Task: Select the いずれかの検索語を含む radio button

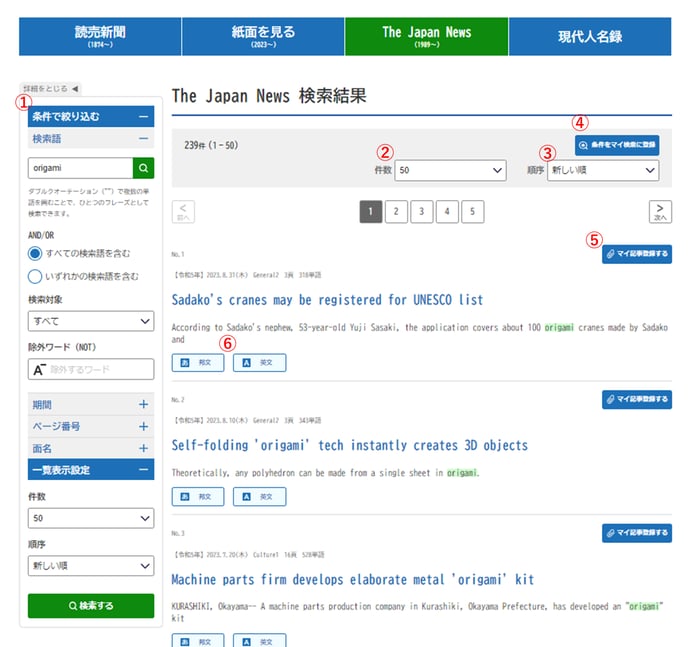Action: point(36,276)
